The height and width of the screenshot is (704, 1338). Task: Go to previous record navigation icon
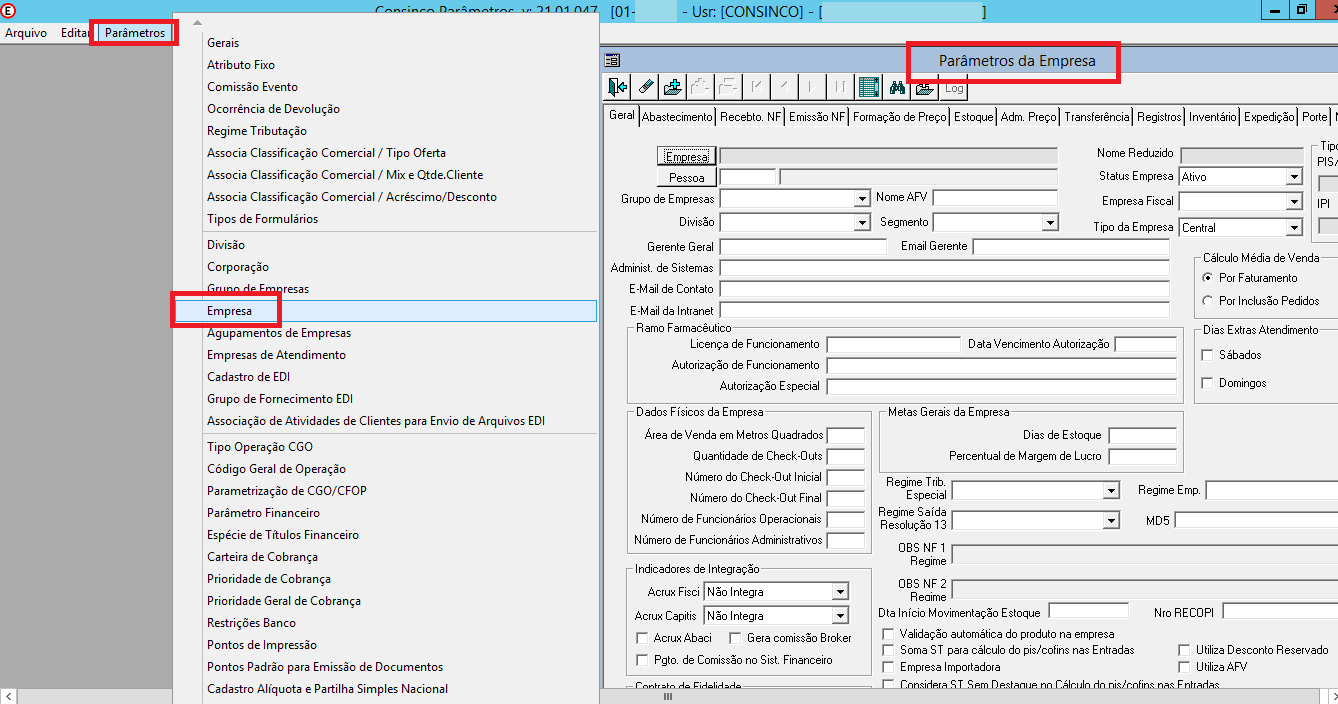pos(785,87)
